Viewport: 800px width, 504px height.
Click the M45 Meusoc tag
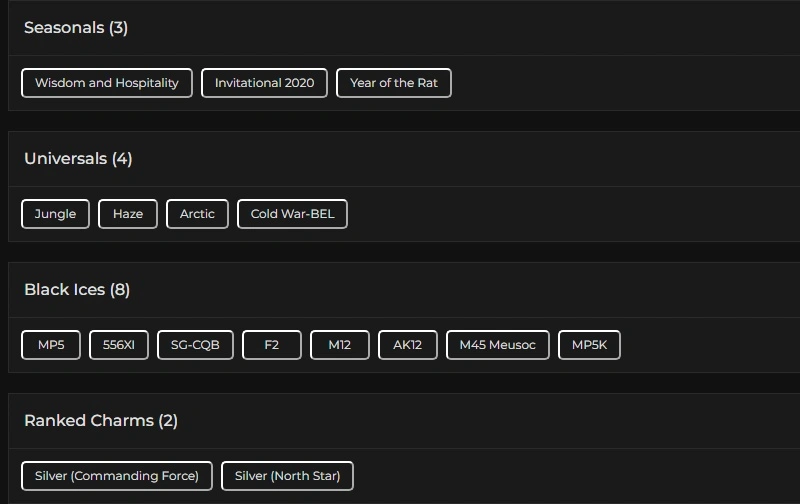point(497,345)
